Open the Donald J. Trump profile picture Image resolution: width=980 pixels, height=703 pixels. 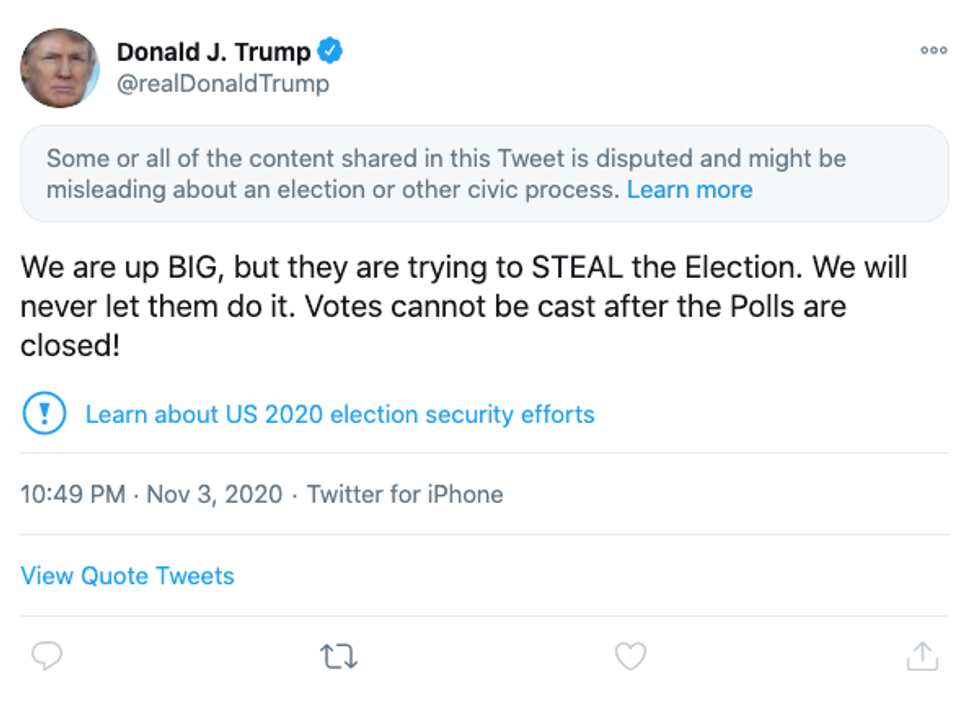(60, 67)
